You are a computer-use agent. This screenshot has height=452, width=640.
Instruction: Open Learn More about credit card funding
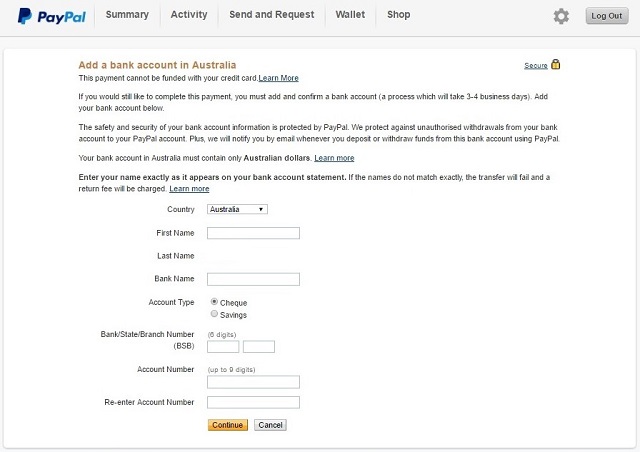click(x=278, y=78)
